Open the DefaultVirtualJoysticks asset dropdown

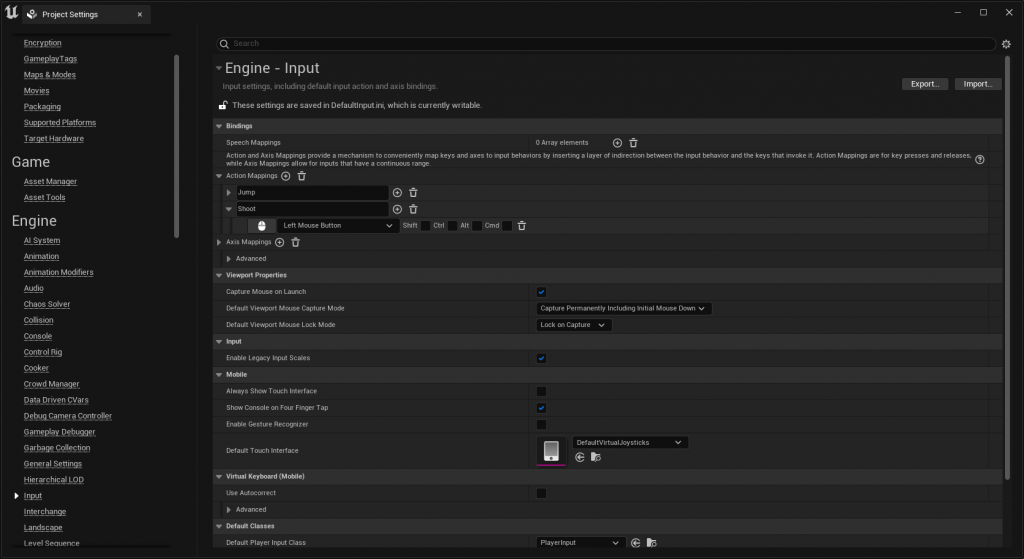[630, 442]
